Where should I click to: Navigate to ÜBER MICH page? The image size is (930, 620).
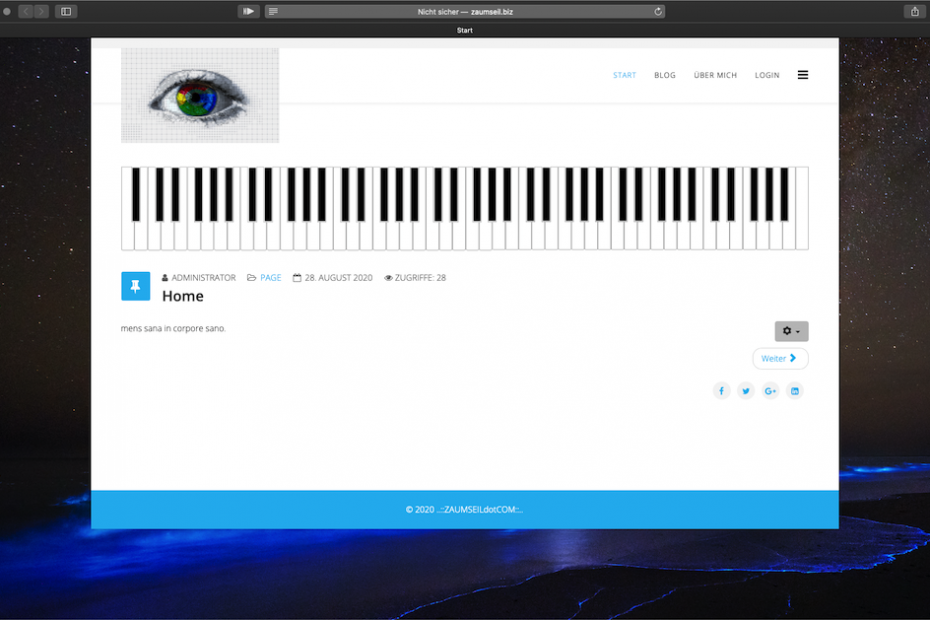coord(715,75)
